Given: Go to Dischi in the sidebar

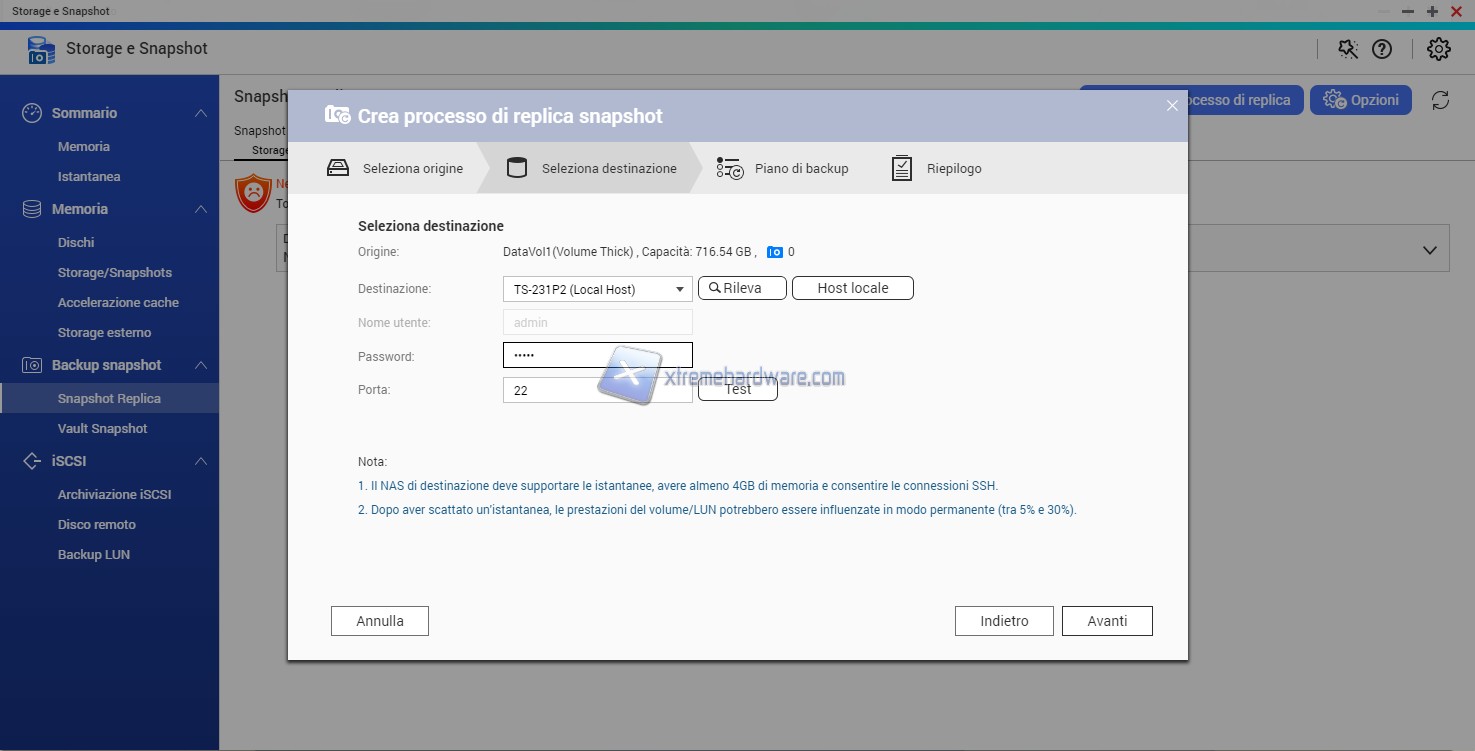Looking at the screenshot, I should [x=76, y=242].
